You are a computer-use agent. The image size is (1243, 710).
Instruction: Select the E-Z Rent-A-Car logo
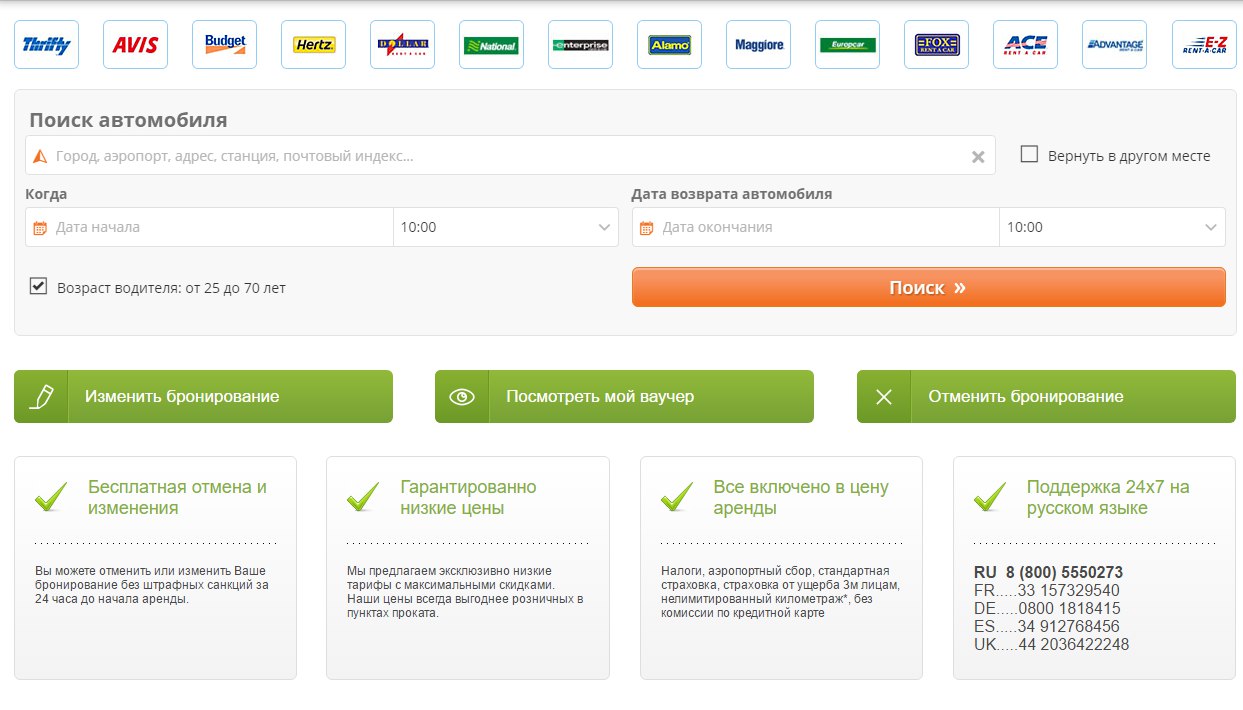(x=1204, y=45)
